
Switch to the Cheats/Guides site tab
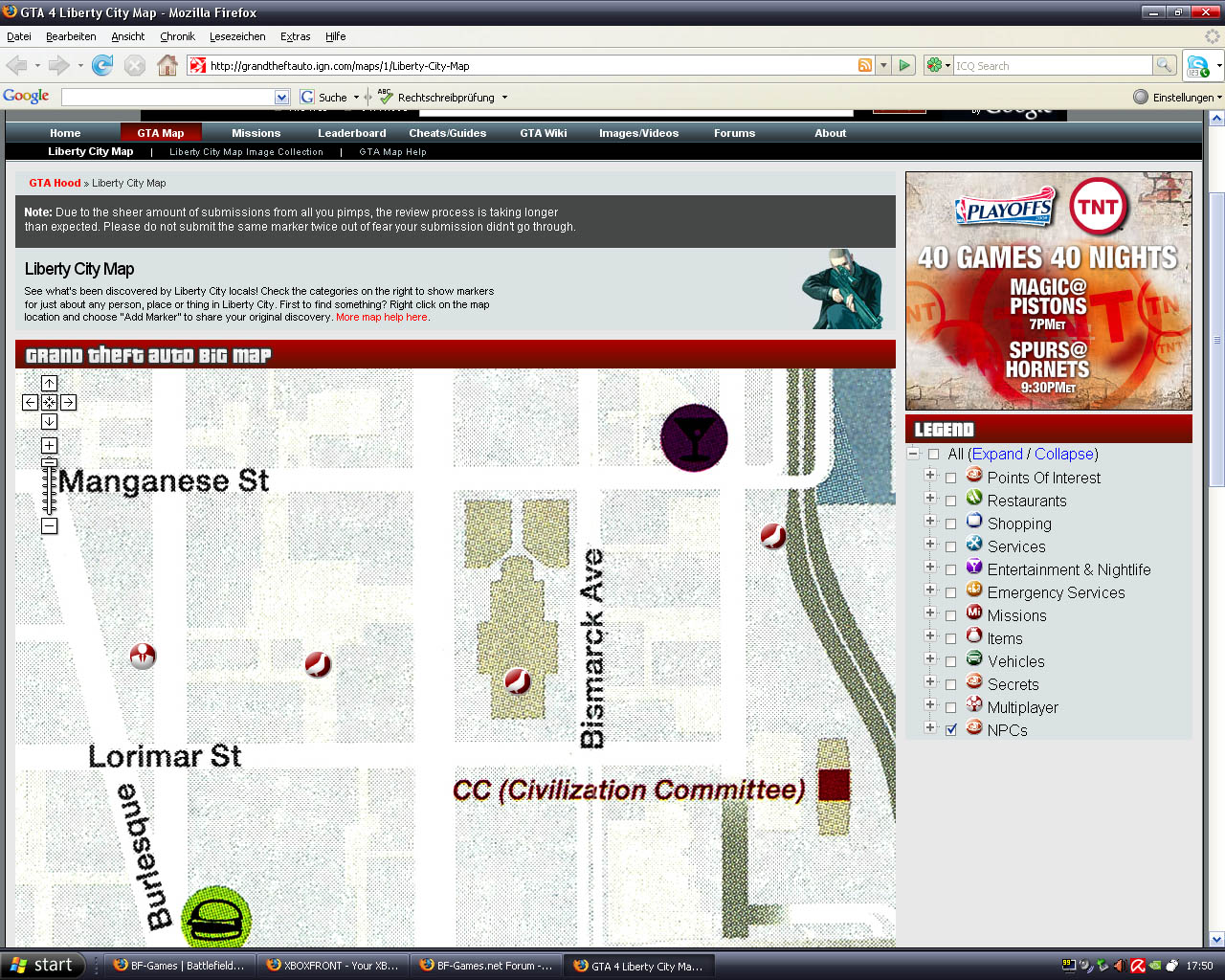[447, 133]
